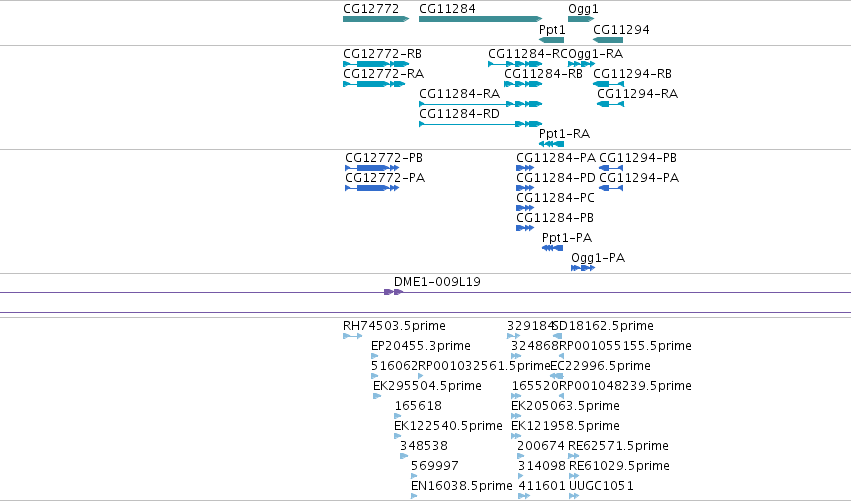Select the DME1-009L19 feature label

(437, 282)
